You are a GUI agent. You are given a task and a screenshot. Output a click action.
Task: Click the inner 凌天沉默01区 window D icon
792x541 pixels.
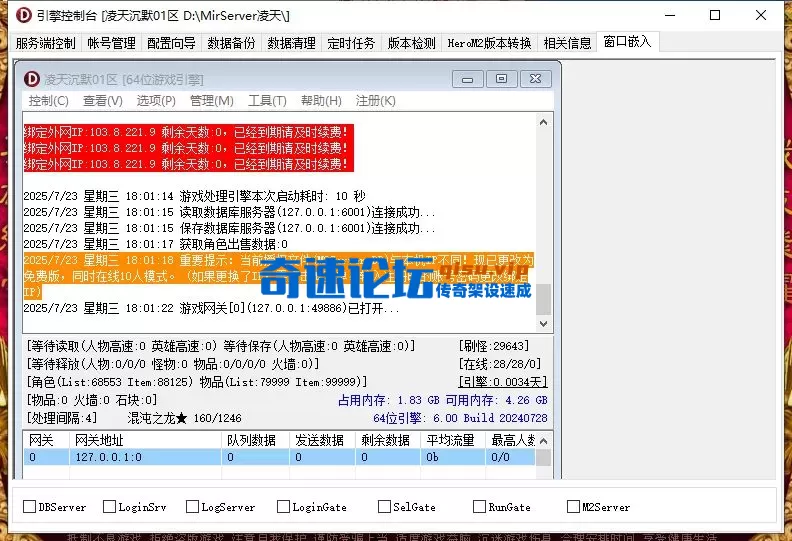click(32, 79)
